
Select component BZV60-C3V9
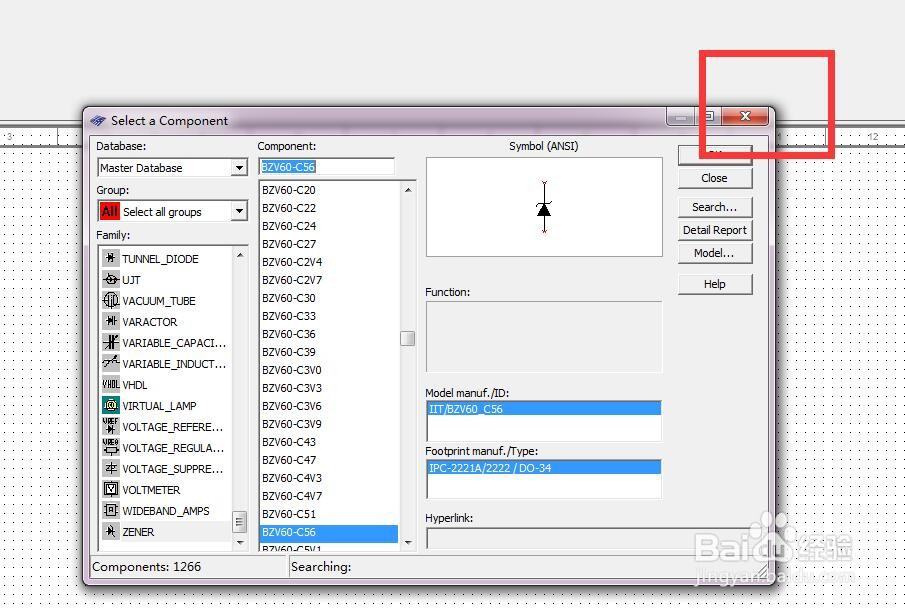pos(292,424)
